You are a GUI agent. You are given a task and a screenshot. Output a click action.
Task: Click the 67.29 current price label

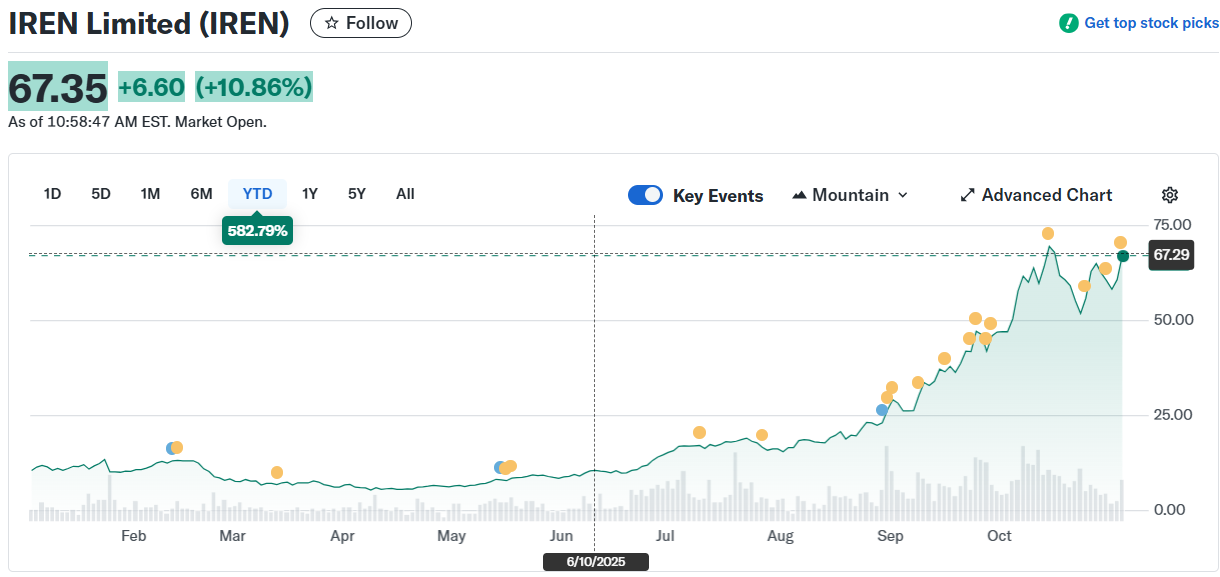click(x=1171, y=256)
